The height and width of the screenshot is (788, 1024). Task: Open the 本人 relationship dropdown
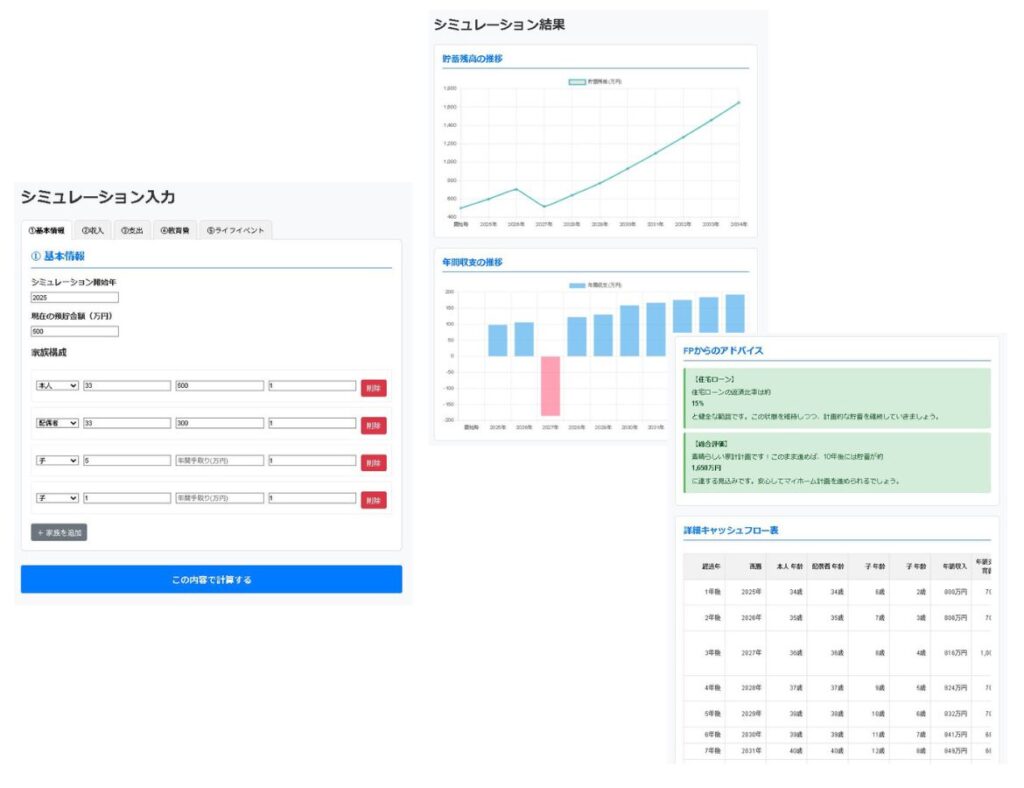pos(56,386)
